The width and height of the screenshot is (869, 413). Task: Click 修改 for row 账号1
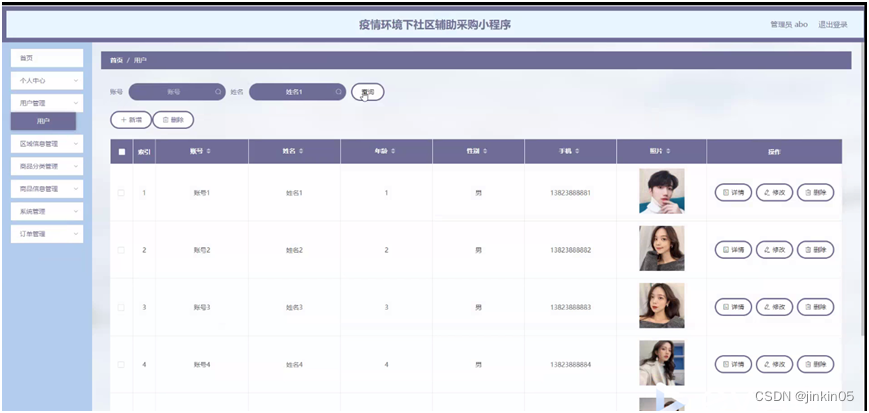coord(774,192)
